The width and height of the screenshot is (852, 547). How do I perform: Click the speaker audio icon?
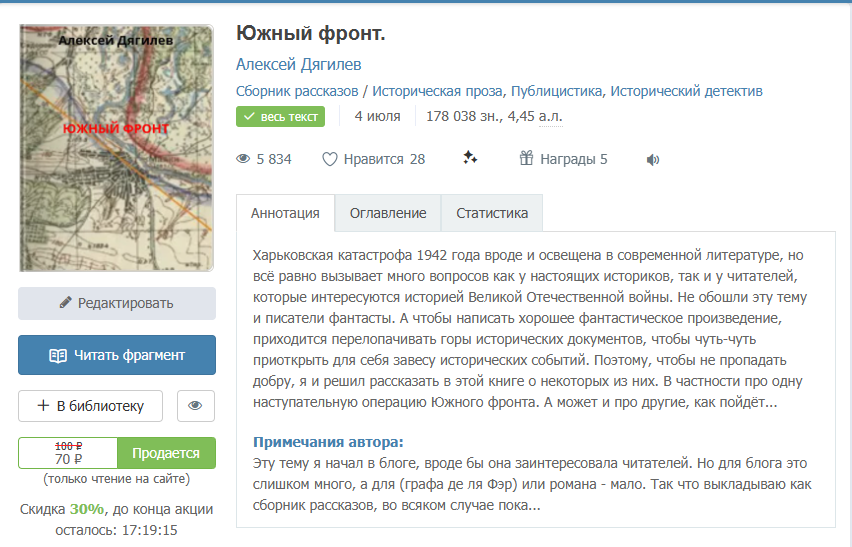[x=653, y=159]
